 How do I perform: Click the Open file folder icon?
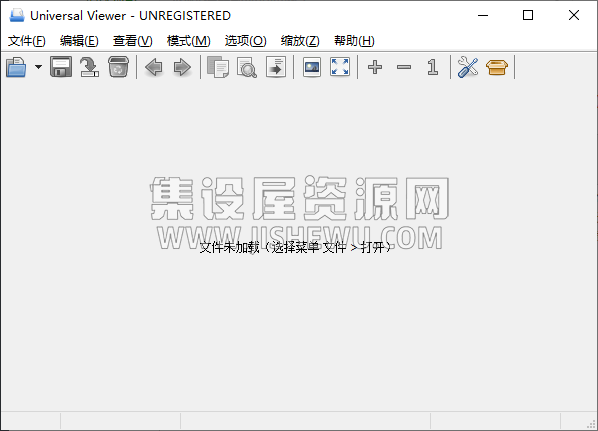pyautogui.click(x=16, y=67)
